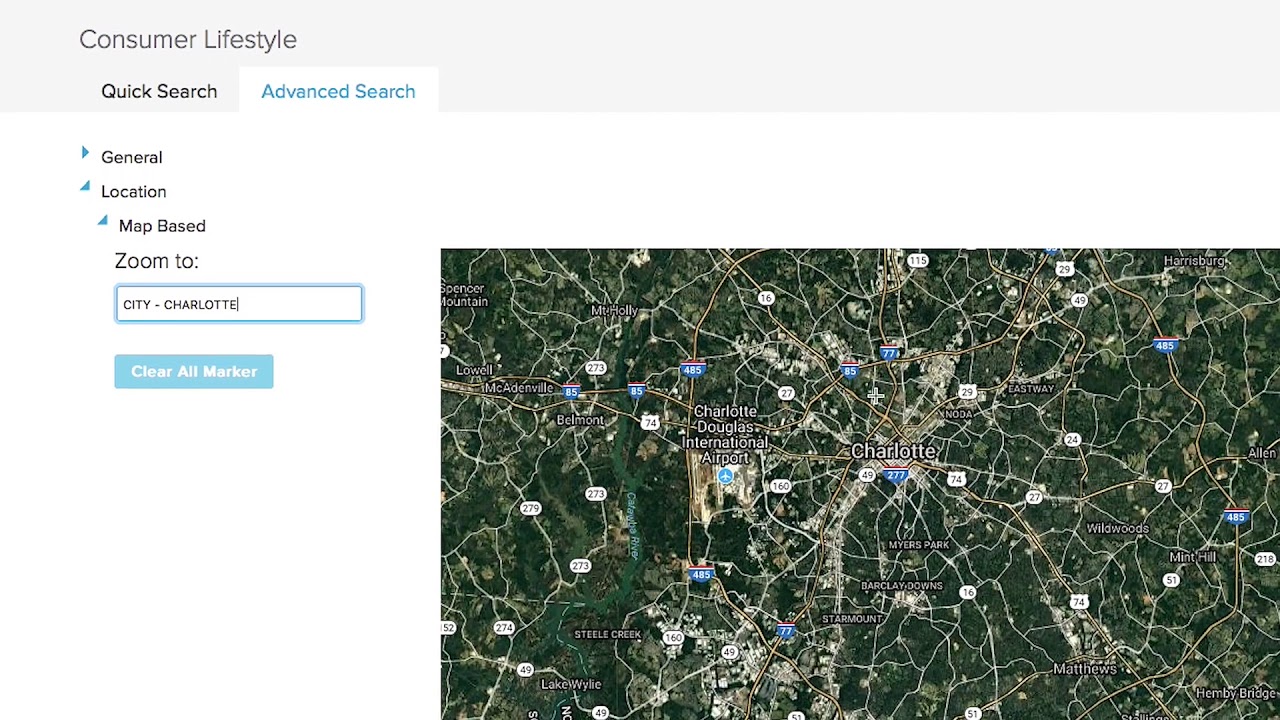
Task: Click the Starmount label on the map
Action: pyautogui.click(x=852, y=619)
